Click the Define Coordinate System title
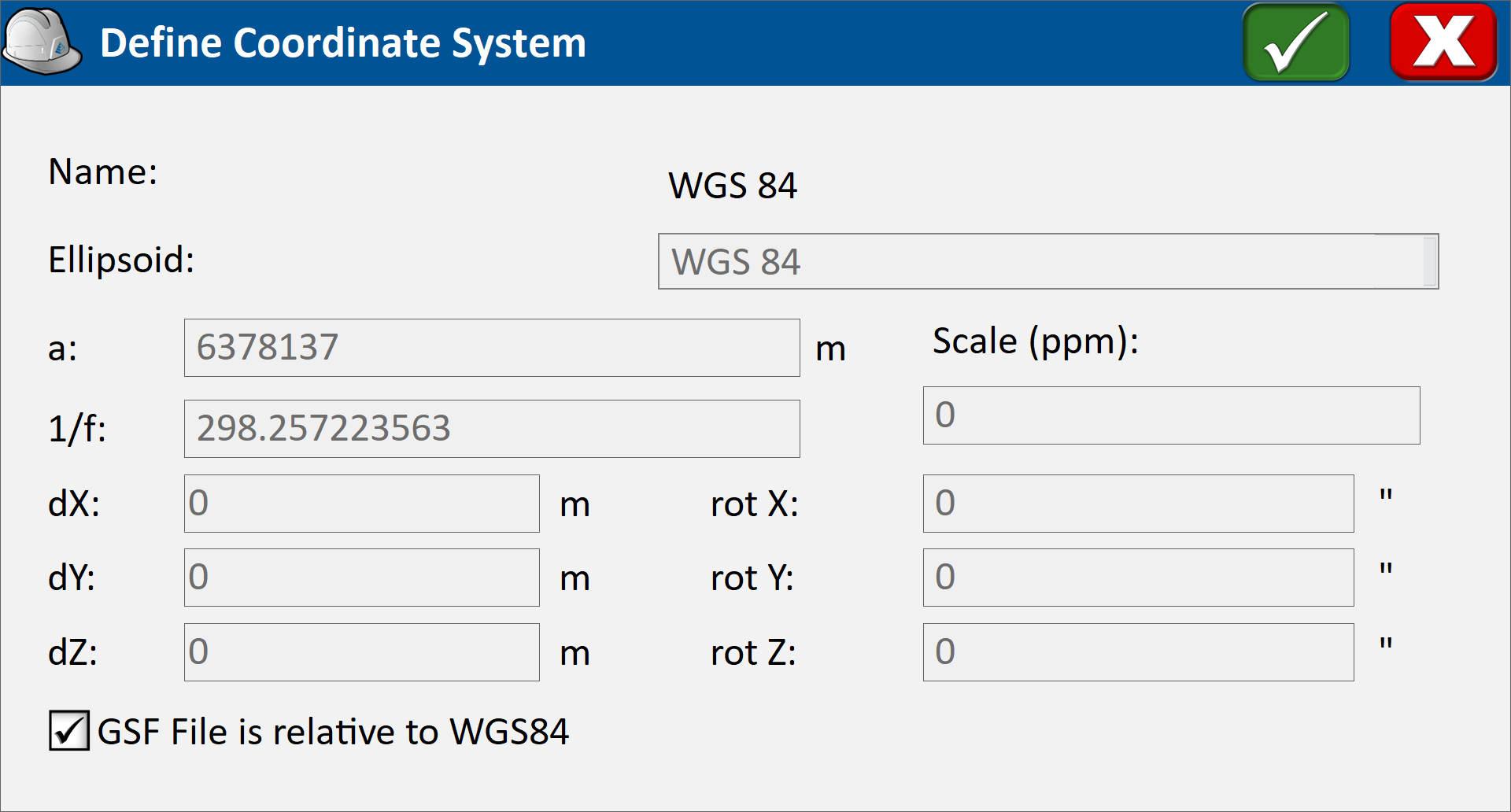 click(343, 42)
